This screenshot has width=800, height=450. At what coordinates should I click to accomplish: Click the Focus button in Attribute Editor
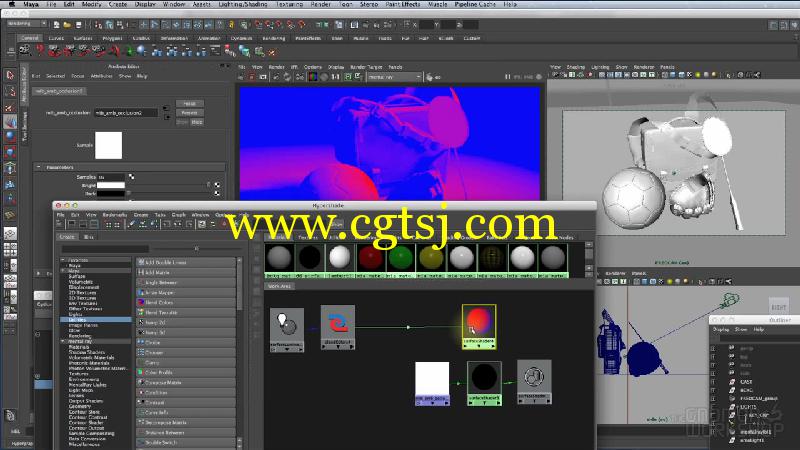189,104
